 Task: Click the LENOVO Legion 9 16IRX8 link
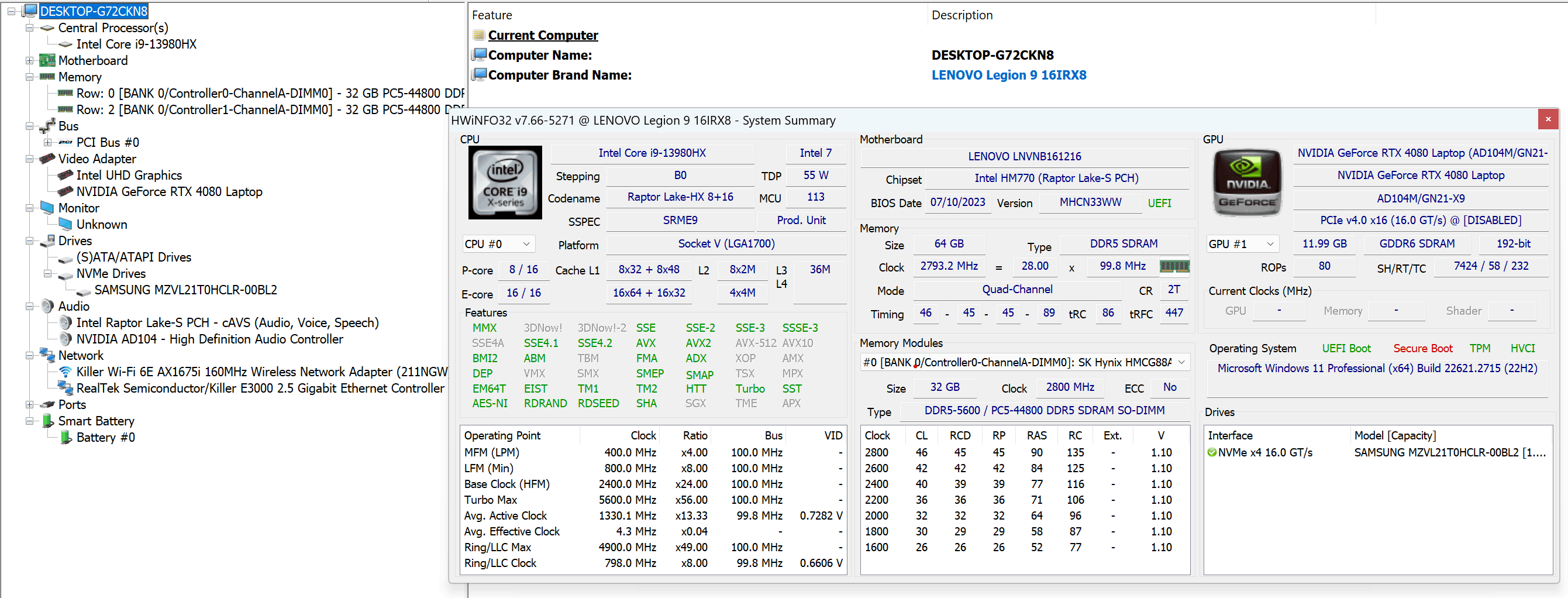pos(1008,75)
